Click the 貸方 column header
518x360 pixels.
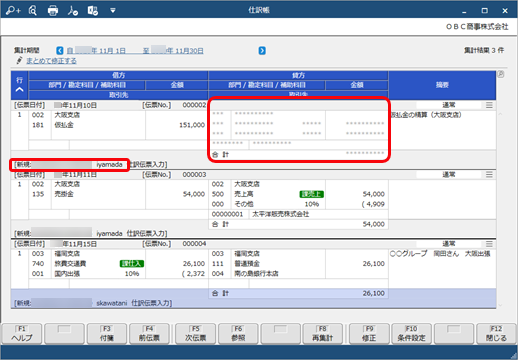pyautogui.click(x=298, y=75)
